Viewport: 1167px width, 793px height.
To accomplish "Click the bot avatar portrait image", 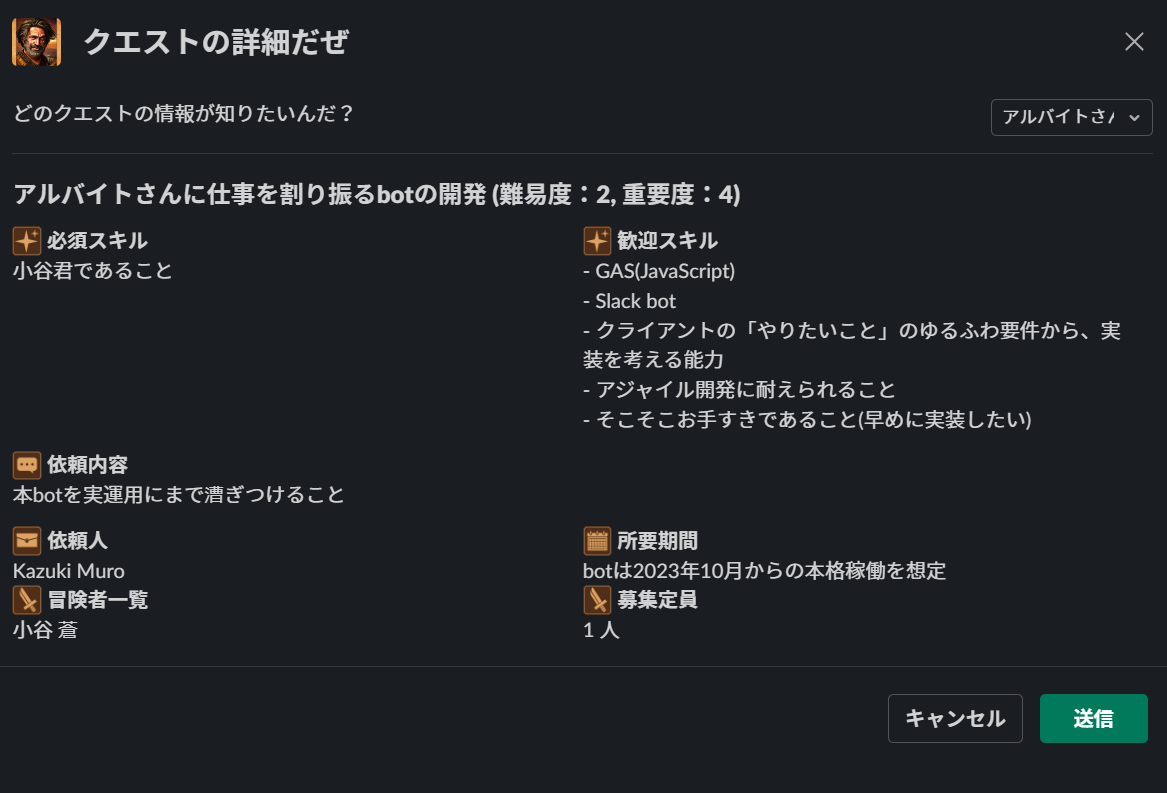I will point(36,42).
